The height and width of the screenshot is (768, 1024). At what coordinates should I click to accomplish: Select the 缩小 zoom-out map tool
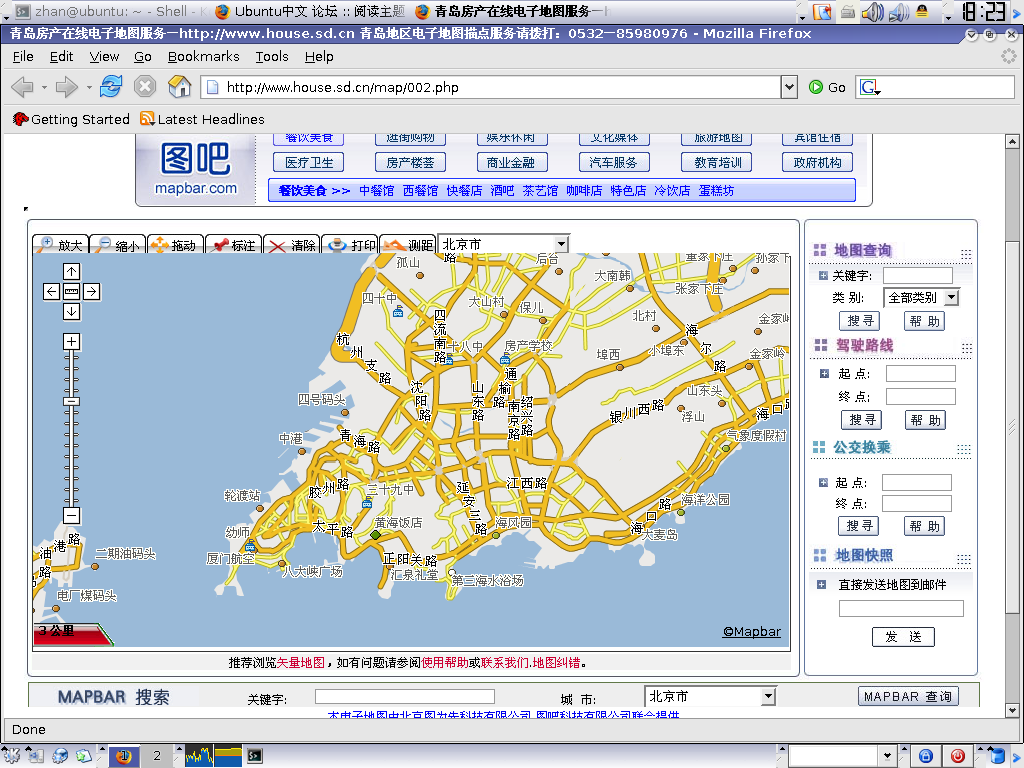pyautogui.click(x=118, y=245)
